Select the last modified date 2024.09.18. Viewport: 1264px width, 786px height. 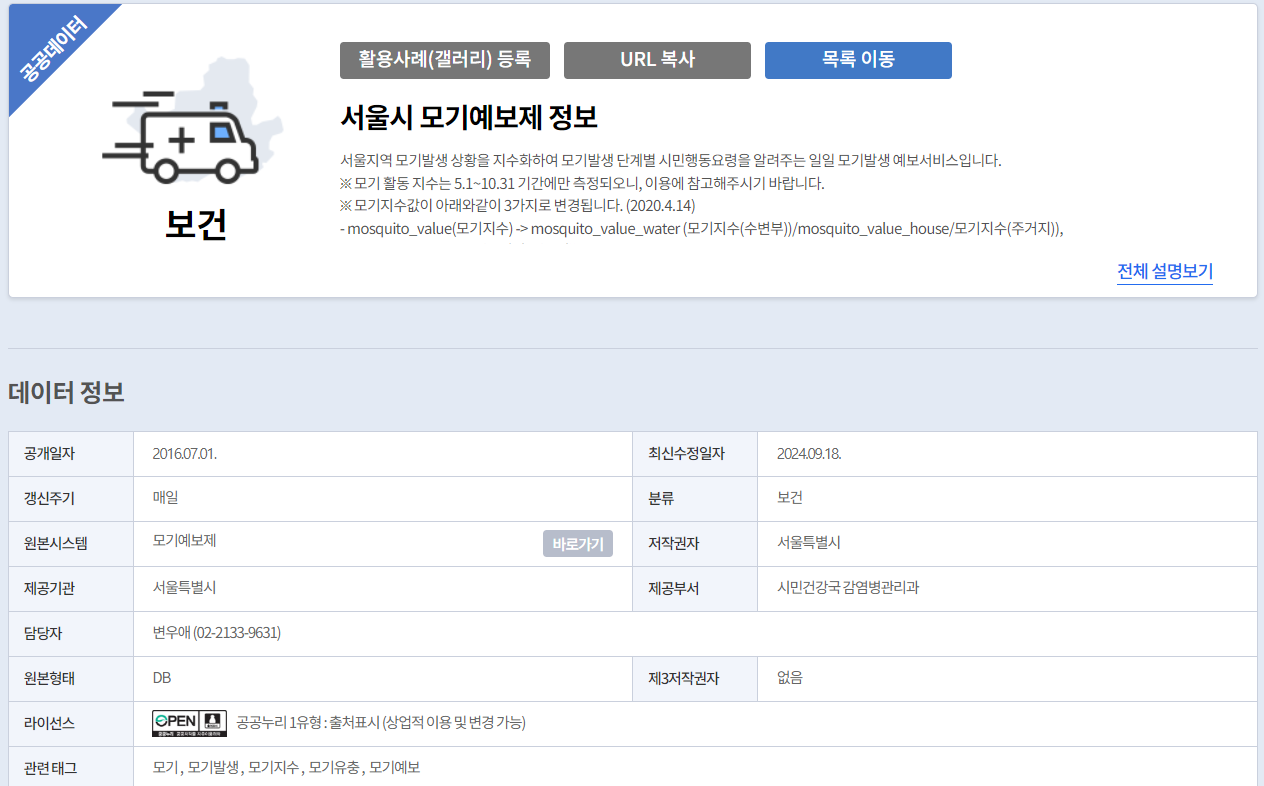pos(809,454)
